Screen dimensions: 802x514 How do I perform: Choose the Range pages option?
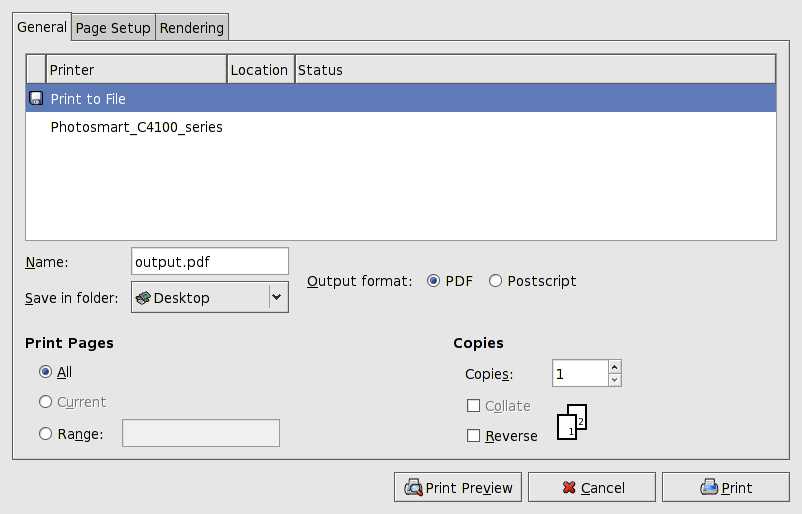click(x=45, y=434)
